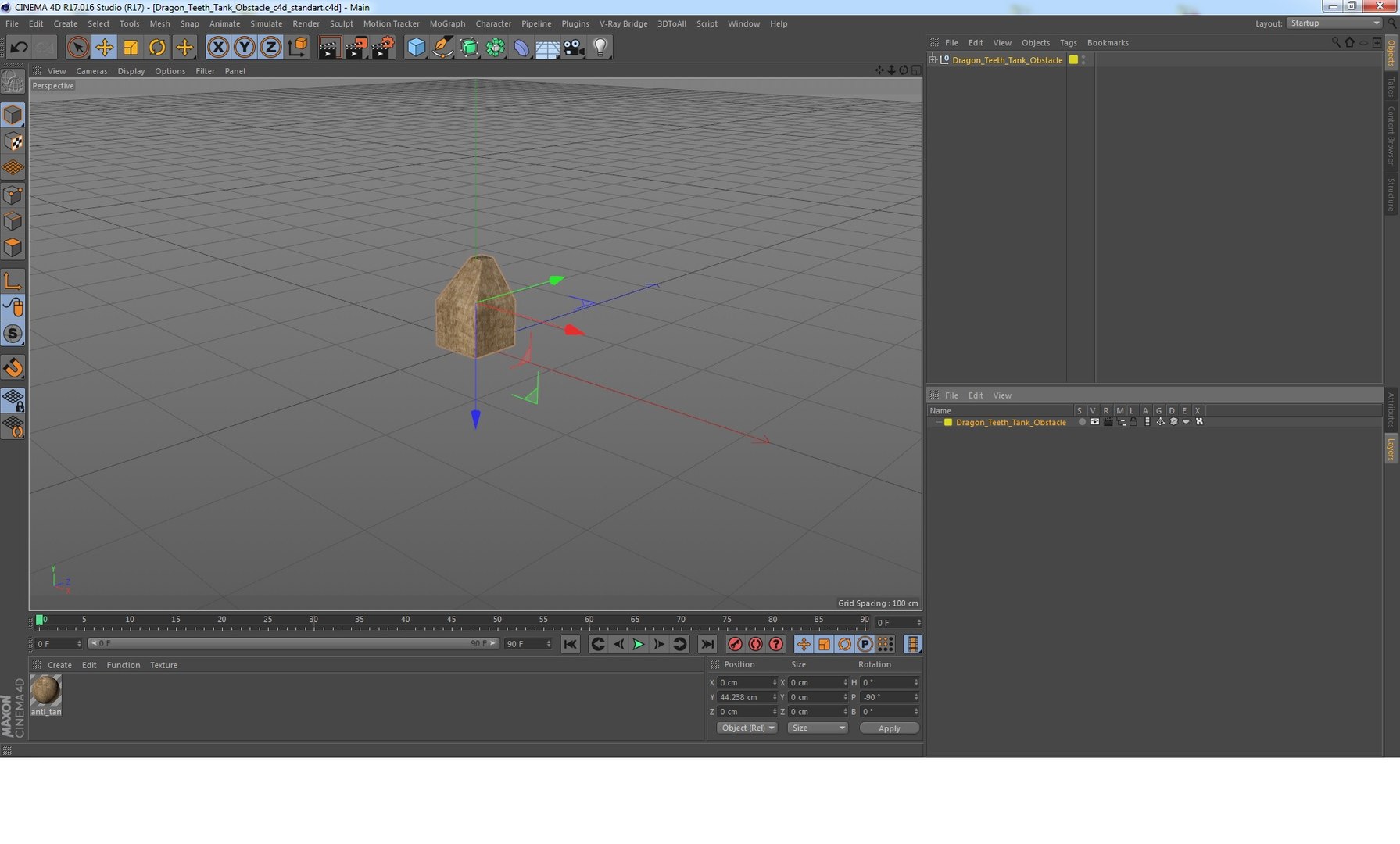Open viewport Cameras menu
Screen dimensions: 1400x844
[x=91, y=71]
